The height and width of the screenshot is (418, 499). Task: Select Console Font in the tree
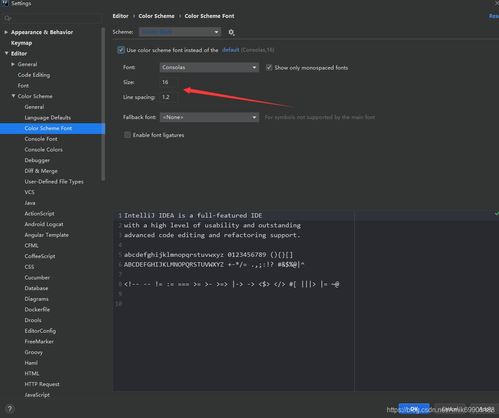[41, 139]
